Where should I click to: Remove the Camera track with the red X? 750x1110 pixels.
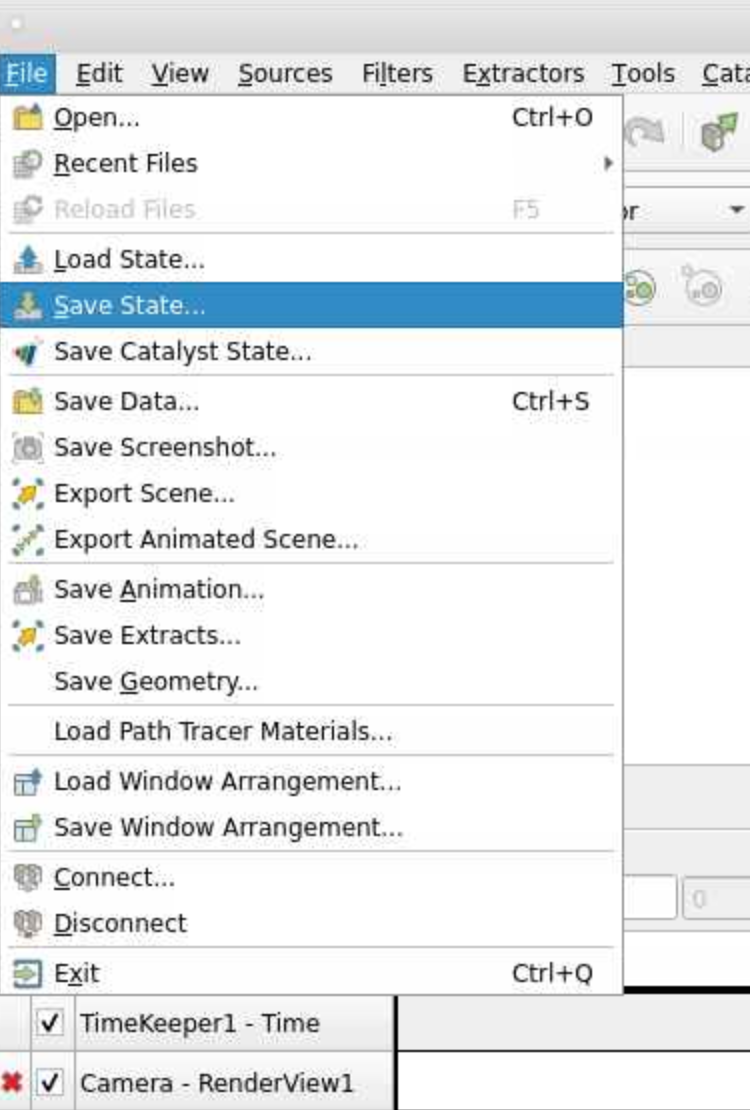click(12, 1082)
